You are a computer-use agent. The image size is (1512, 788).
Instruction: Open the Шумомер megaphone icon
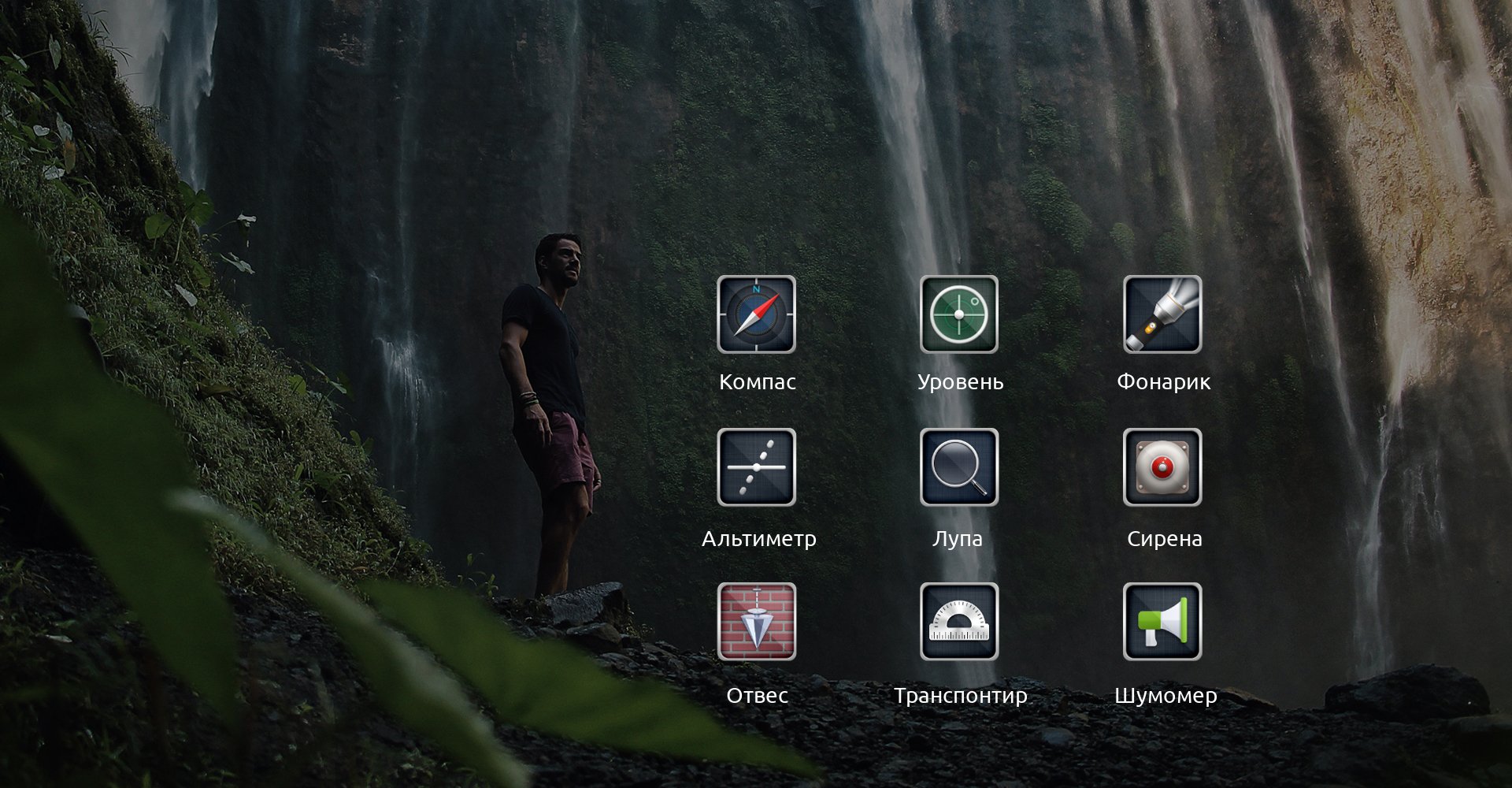(x=1162, y=622)
